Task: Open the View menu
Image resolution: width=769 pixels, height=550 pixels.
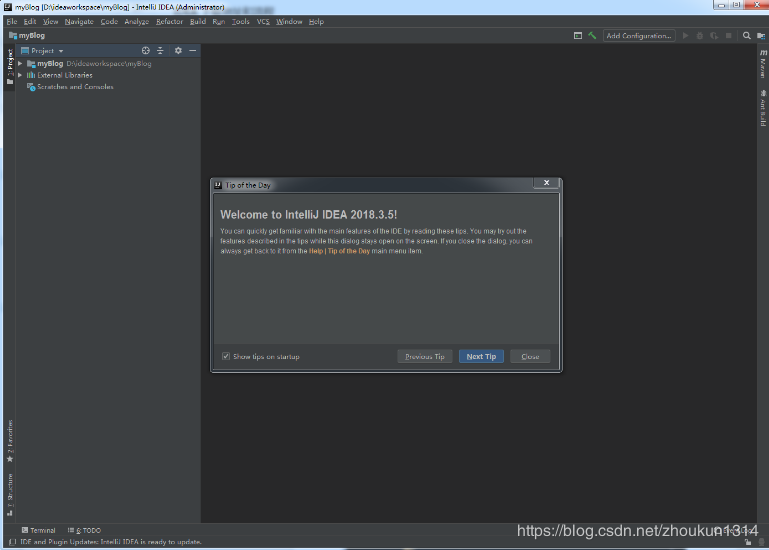Action: [50, 22]
